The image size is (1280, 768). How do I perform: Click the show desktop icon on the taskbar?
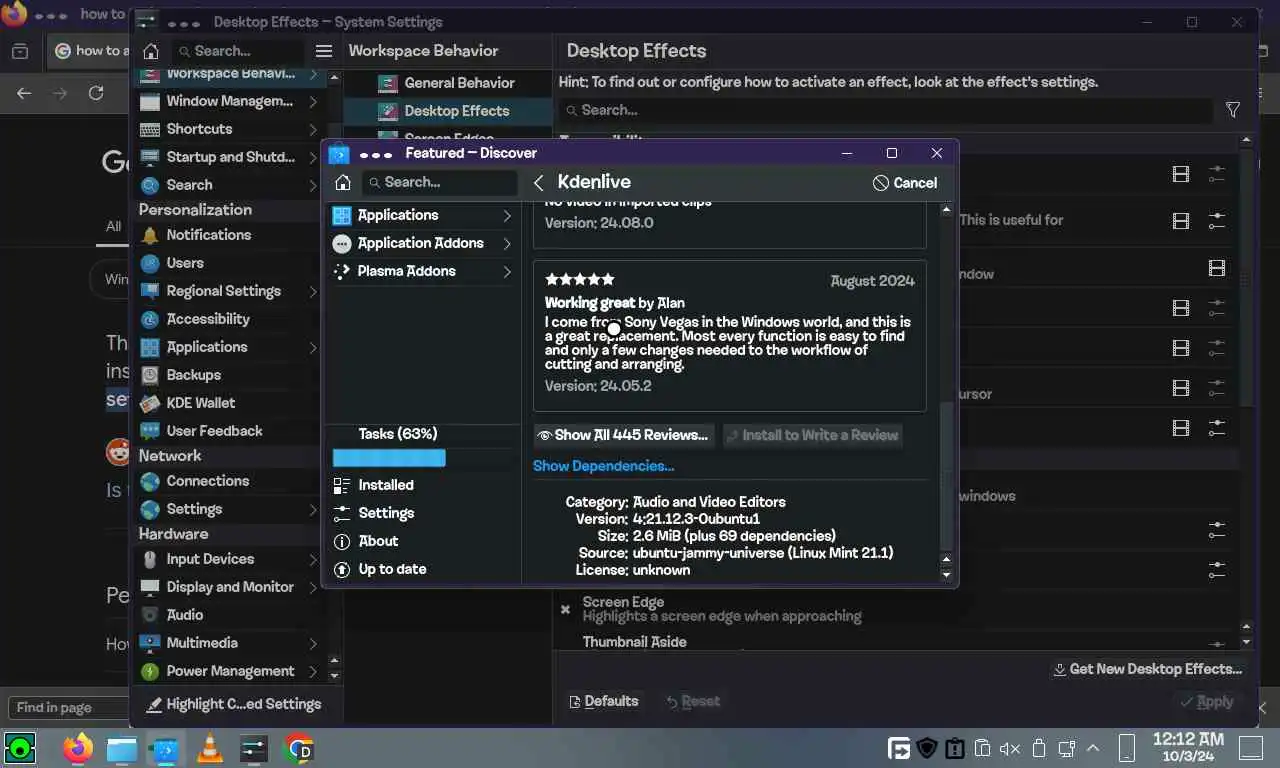click(x=1251, y=748)
